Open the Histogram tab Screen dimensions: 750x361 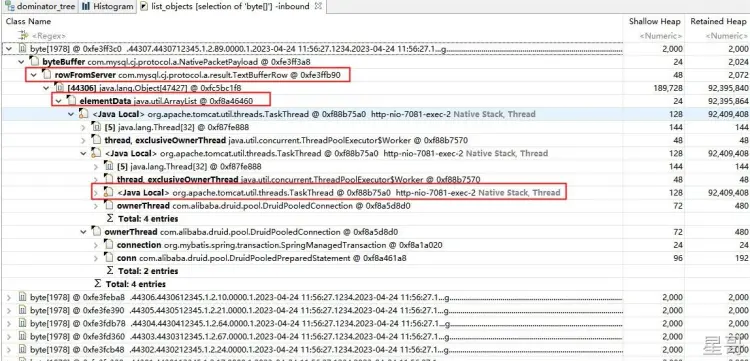coord(107,6)
